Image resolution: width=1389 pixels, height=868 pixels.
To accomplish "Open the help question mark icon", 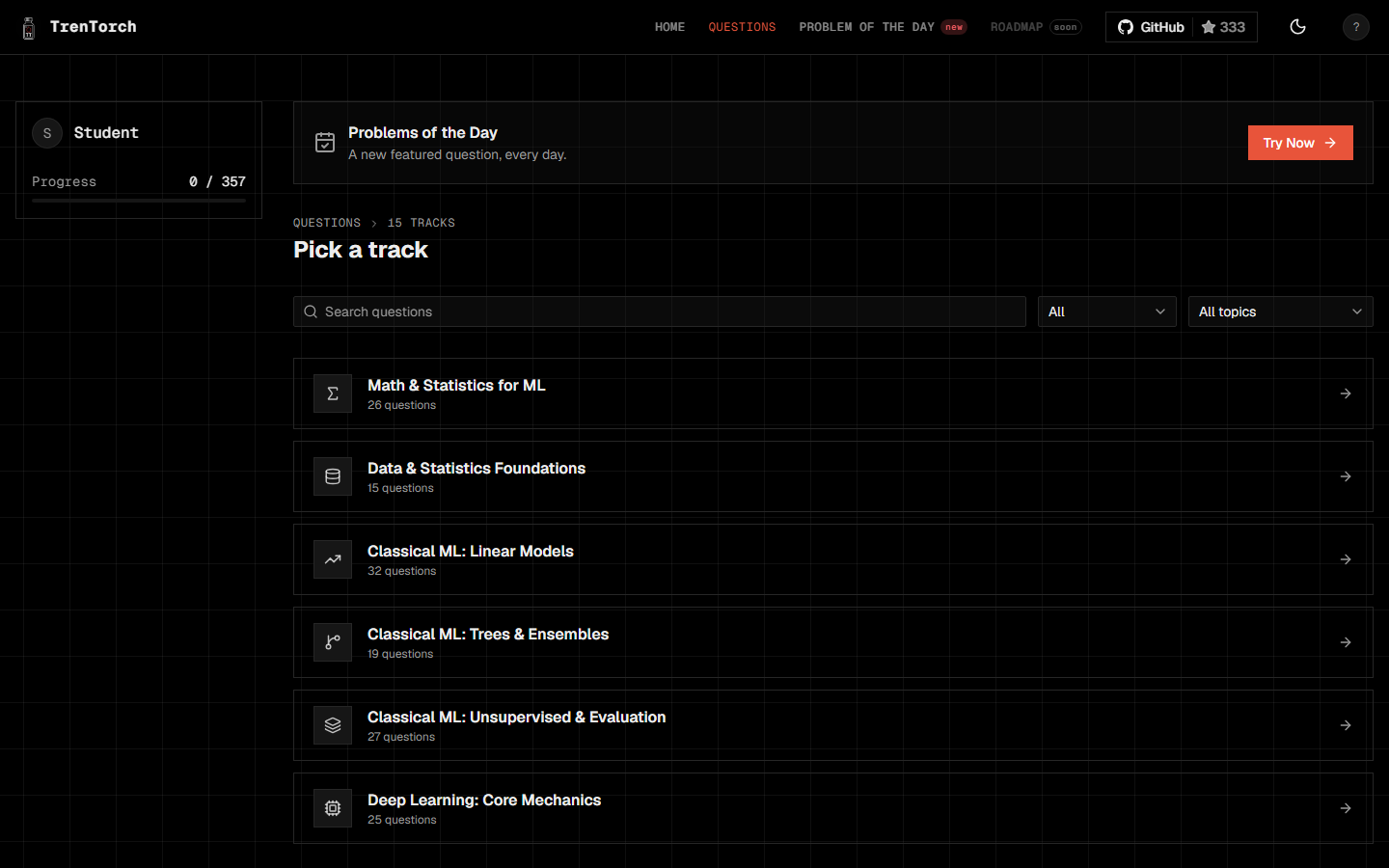I will coord(1355,27).
